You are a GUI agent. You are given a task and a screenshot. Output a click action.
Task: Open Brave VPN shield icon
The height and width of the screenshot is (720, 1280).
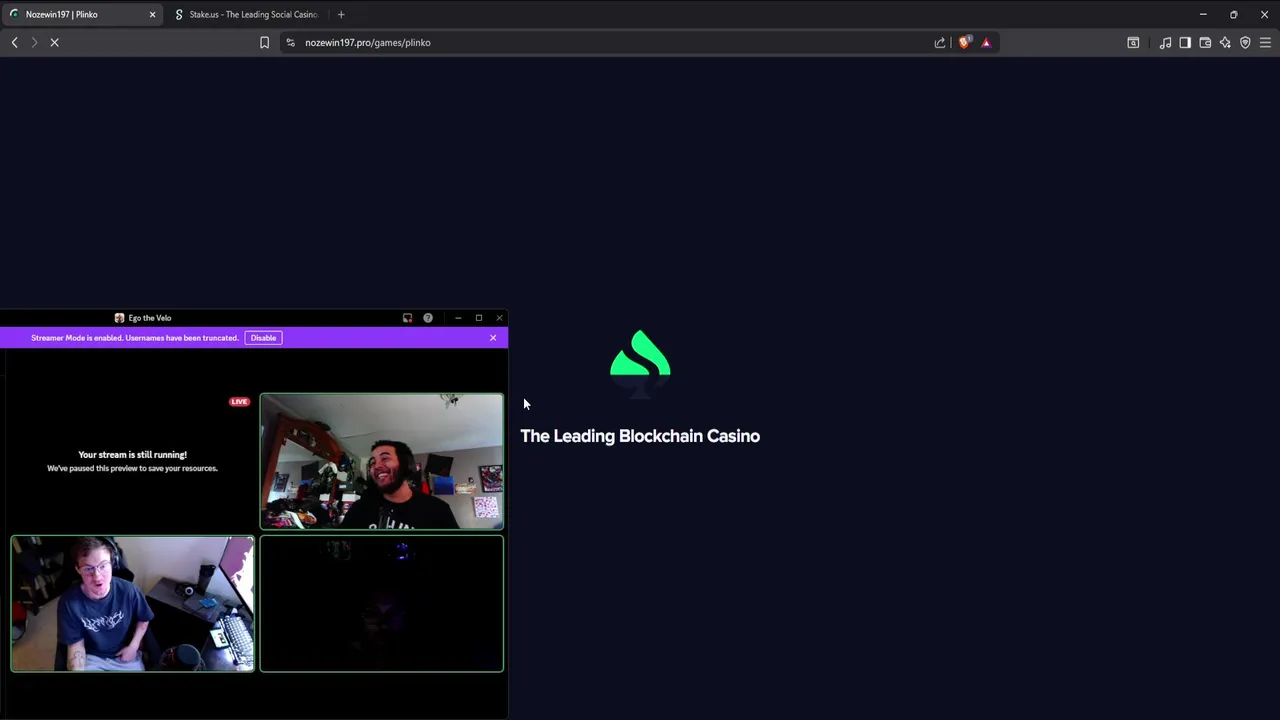(1245, 42)
